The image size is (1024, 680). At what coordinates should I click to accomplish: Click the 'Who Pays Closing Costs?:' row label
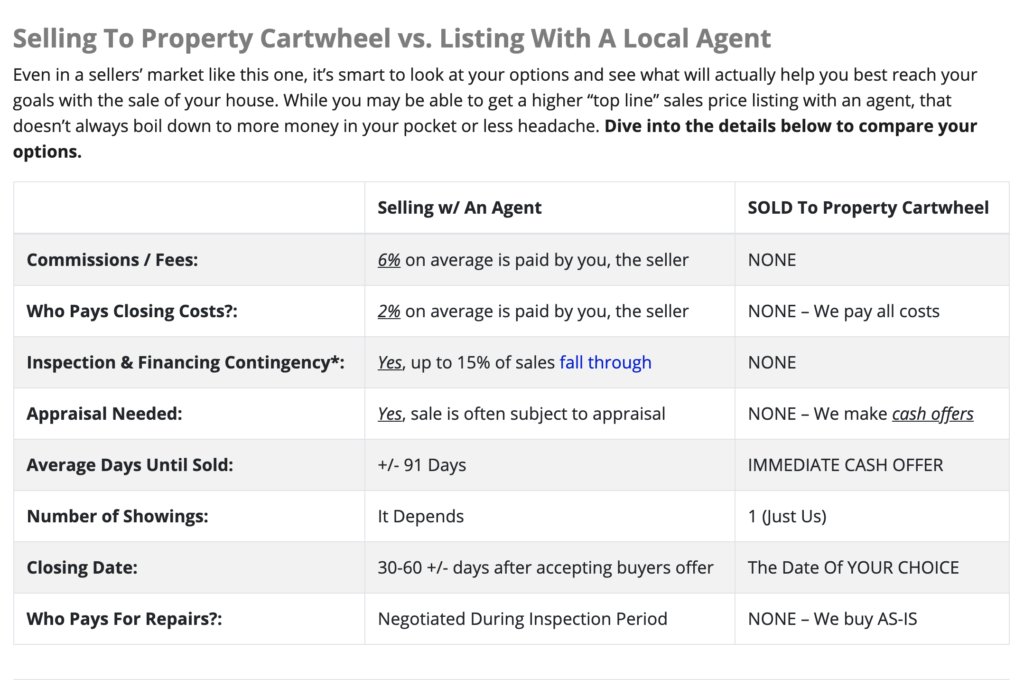(132, 312)
